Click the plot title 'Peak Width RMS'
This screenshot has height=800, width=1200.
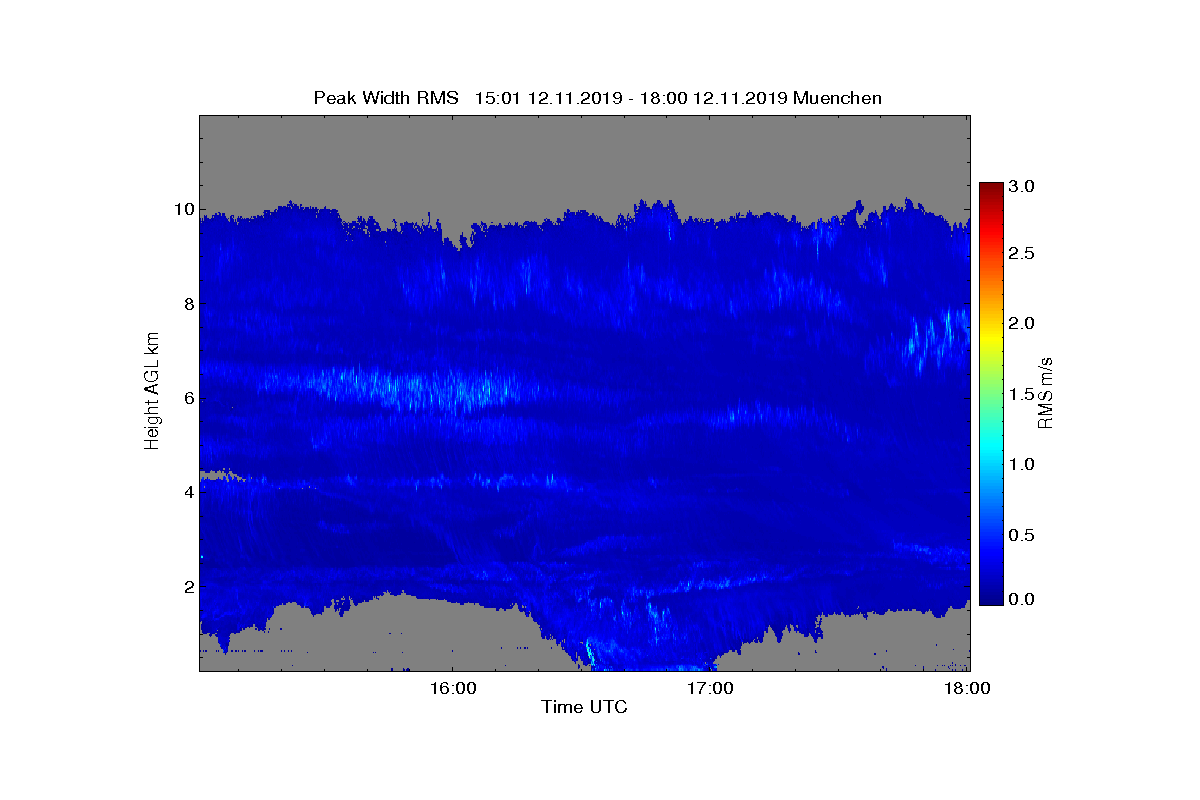[386, 98]
